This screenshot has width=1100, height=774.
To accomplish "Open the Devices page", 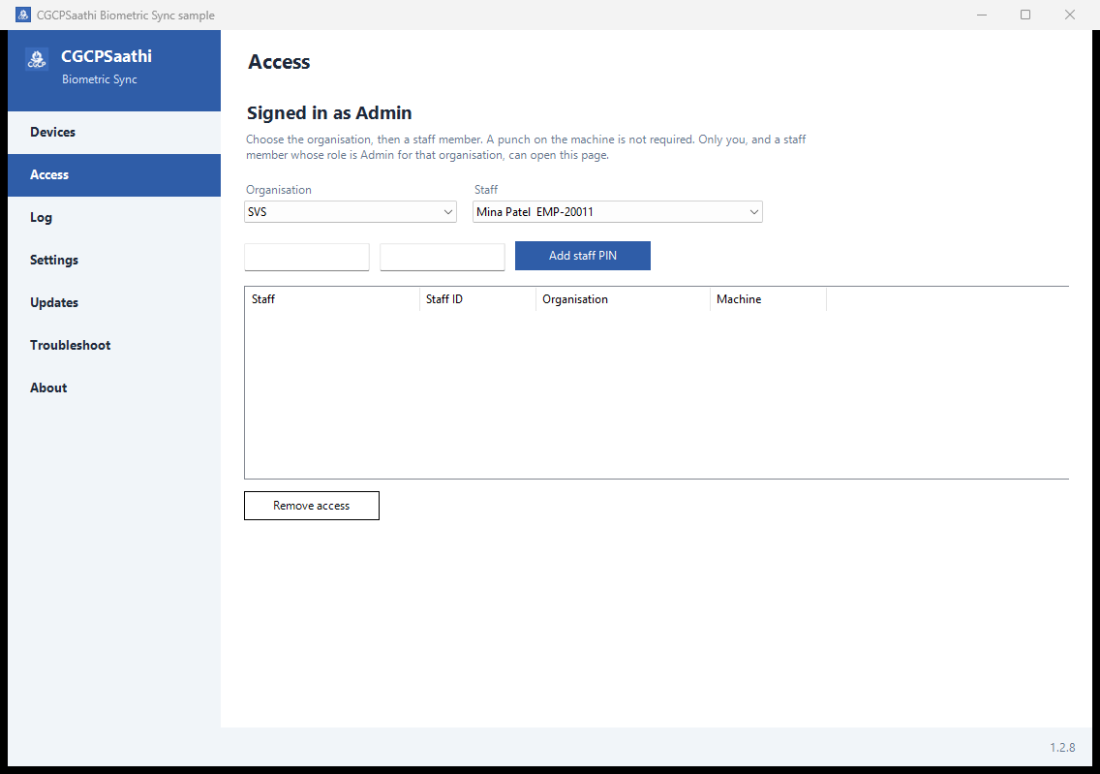I will pos(114,132).
